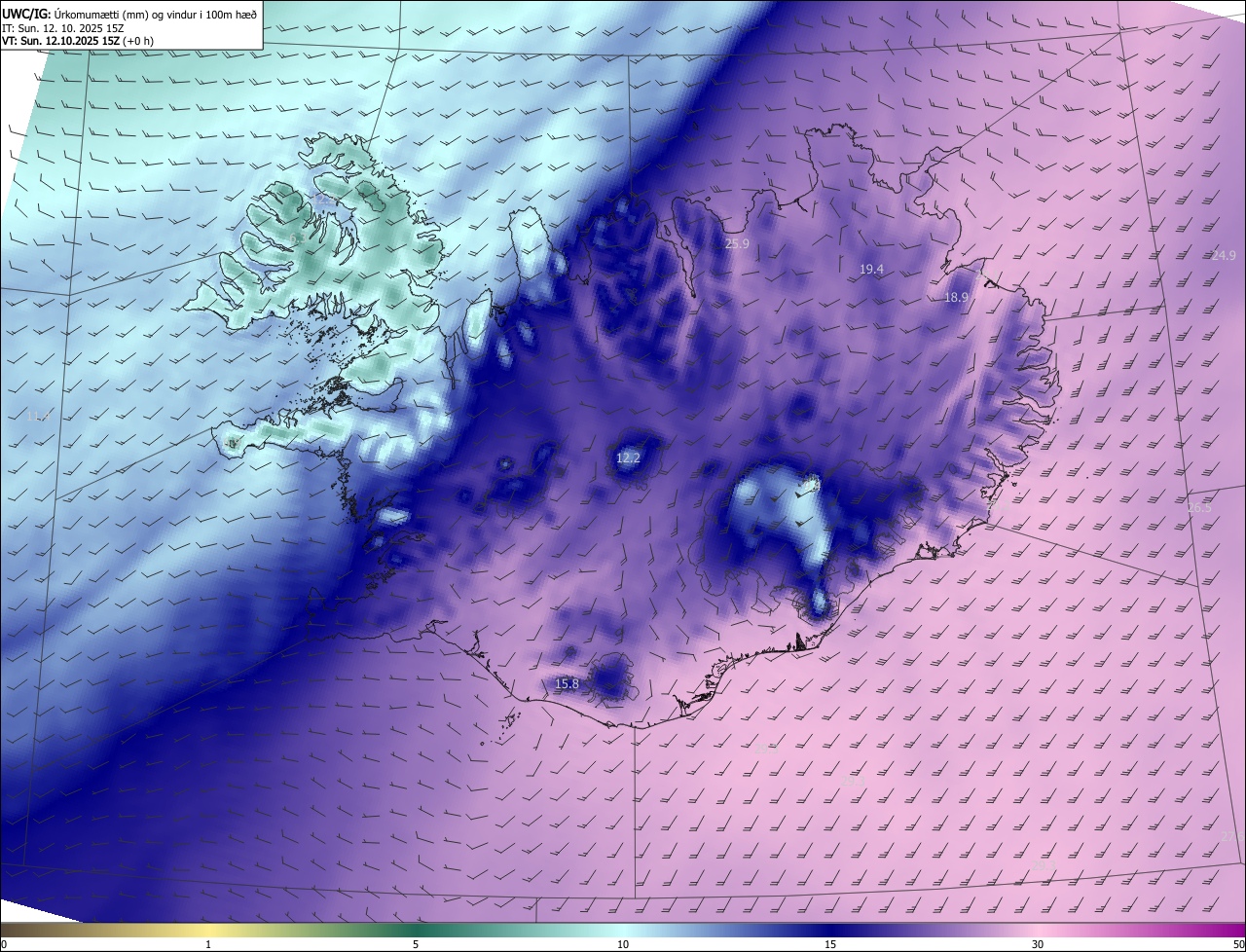Click the colour scale tick label 1
Viewport: 1246px width, 952px height.
[208, 944]
